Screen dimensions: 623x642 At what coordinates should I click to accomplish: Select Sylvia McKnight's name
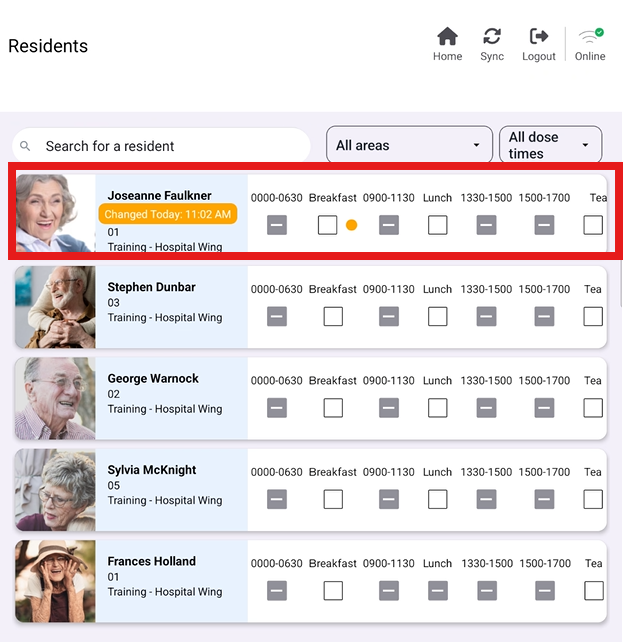[x=152, y=470]
